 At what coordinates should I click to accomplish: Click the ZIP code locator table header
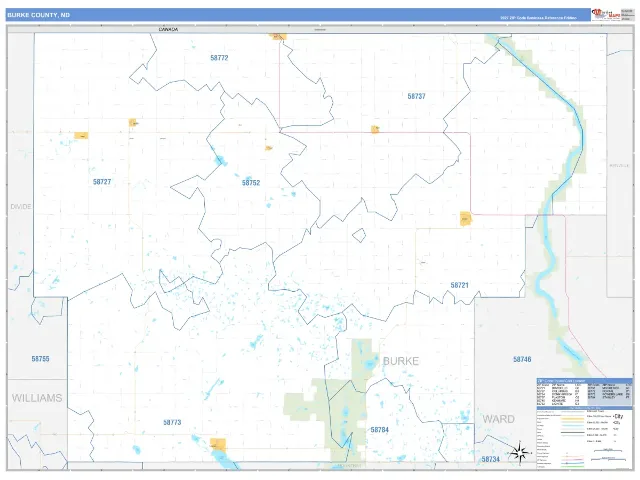(584, 380)
